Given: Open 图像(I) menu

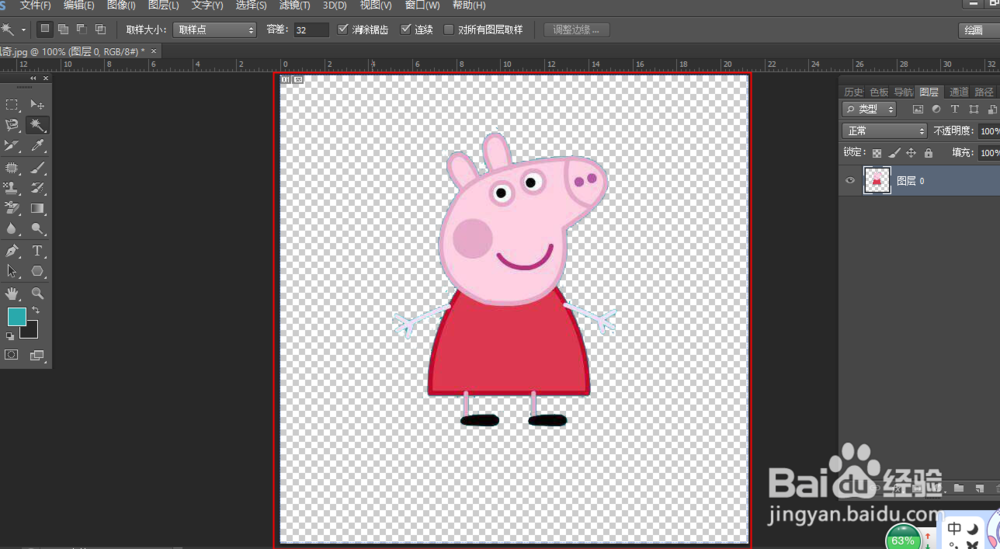Looking at the screenshot, I should tap(121, 6).
